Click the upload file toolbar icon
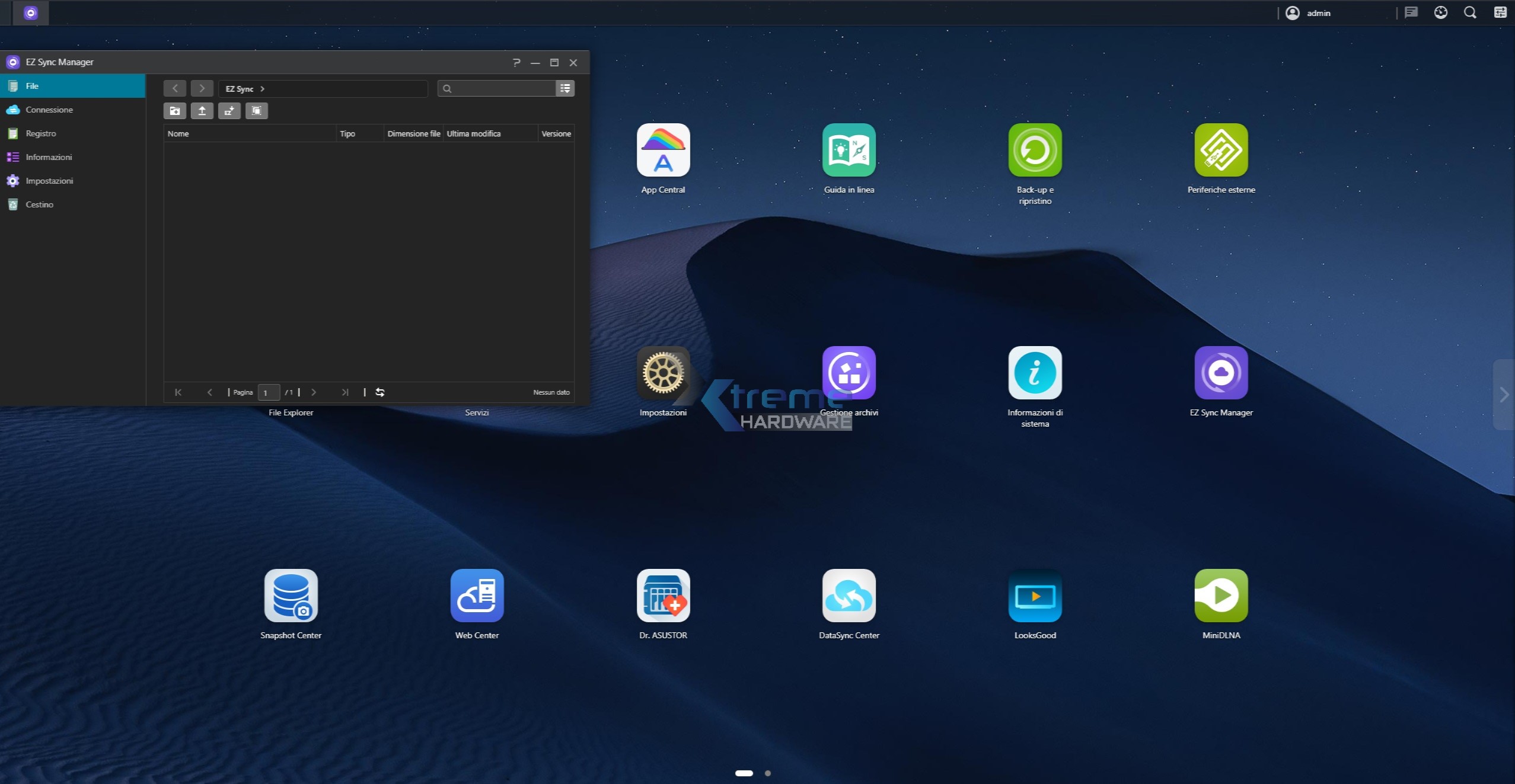This screenshot has height=784, width=1515. (x=202, y=111)
